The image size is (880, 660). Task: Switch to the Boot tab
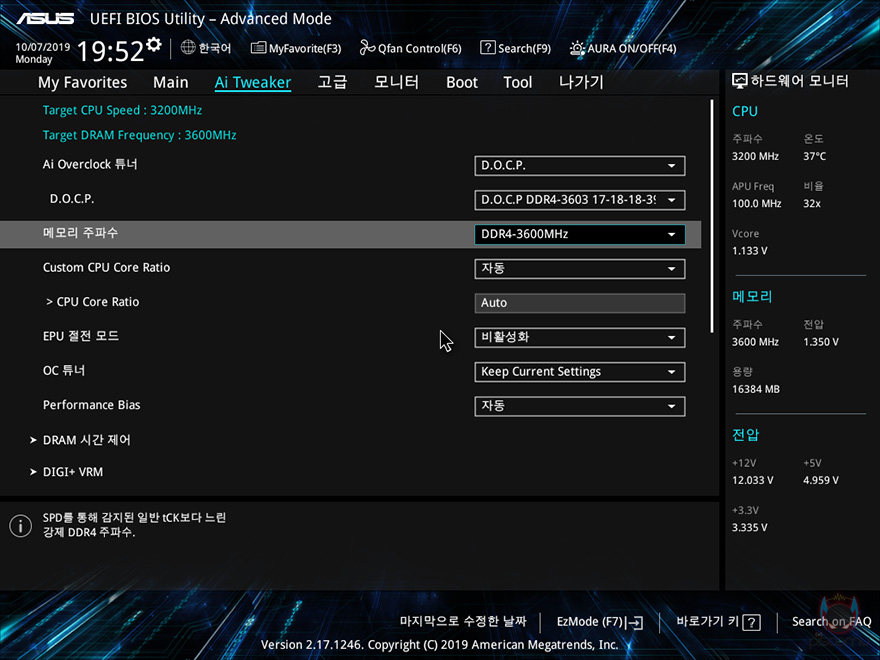(x=462, y=82)
